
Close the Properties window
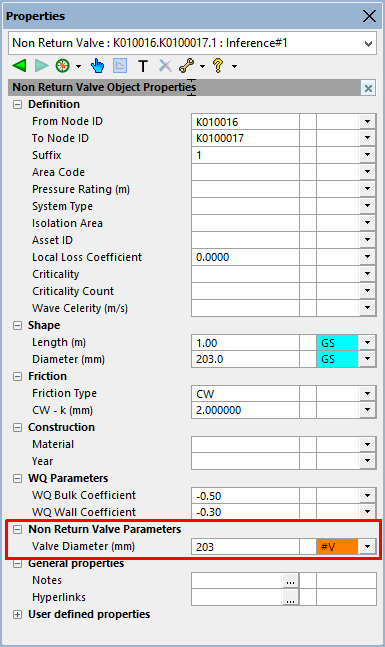point(369,16)
